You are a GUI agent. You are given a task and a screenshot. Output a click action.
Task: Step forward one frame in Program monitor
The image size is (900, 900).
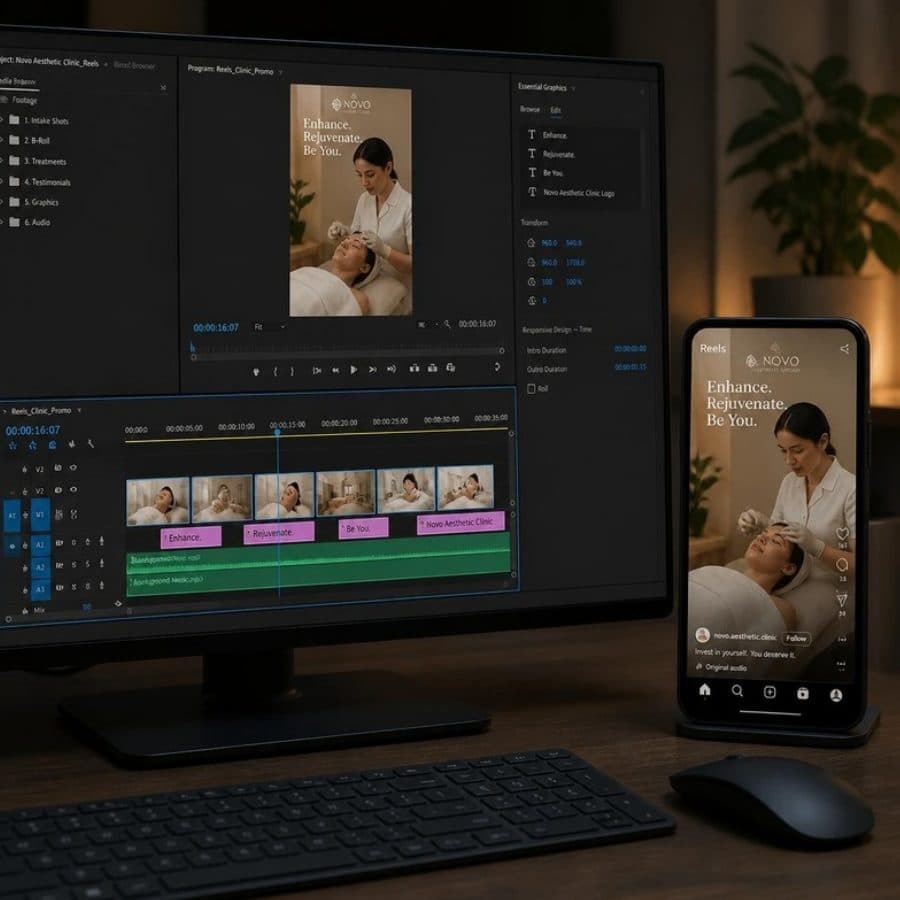click(x=373, y=370)
